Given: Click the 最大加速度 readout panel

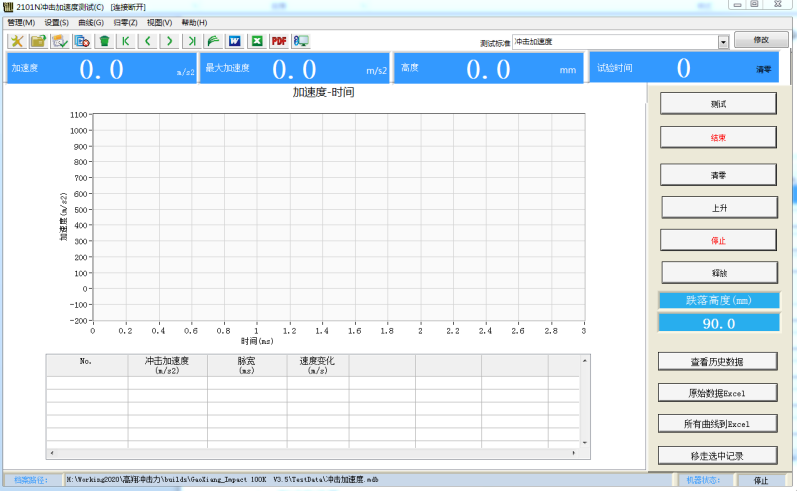Looking at the screenshot, I should pos(294,68).
